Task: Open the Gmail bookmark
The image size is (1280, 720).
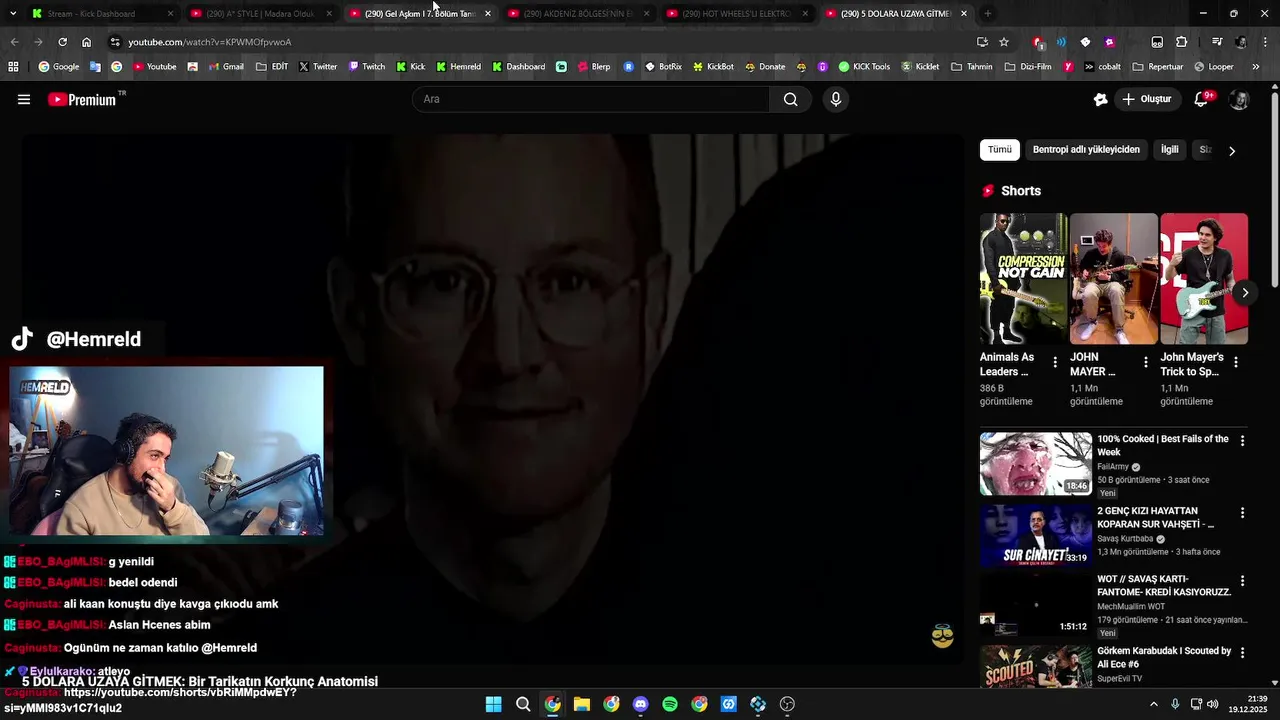Action: click(x=225, y=67)
